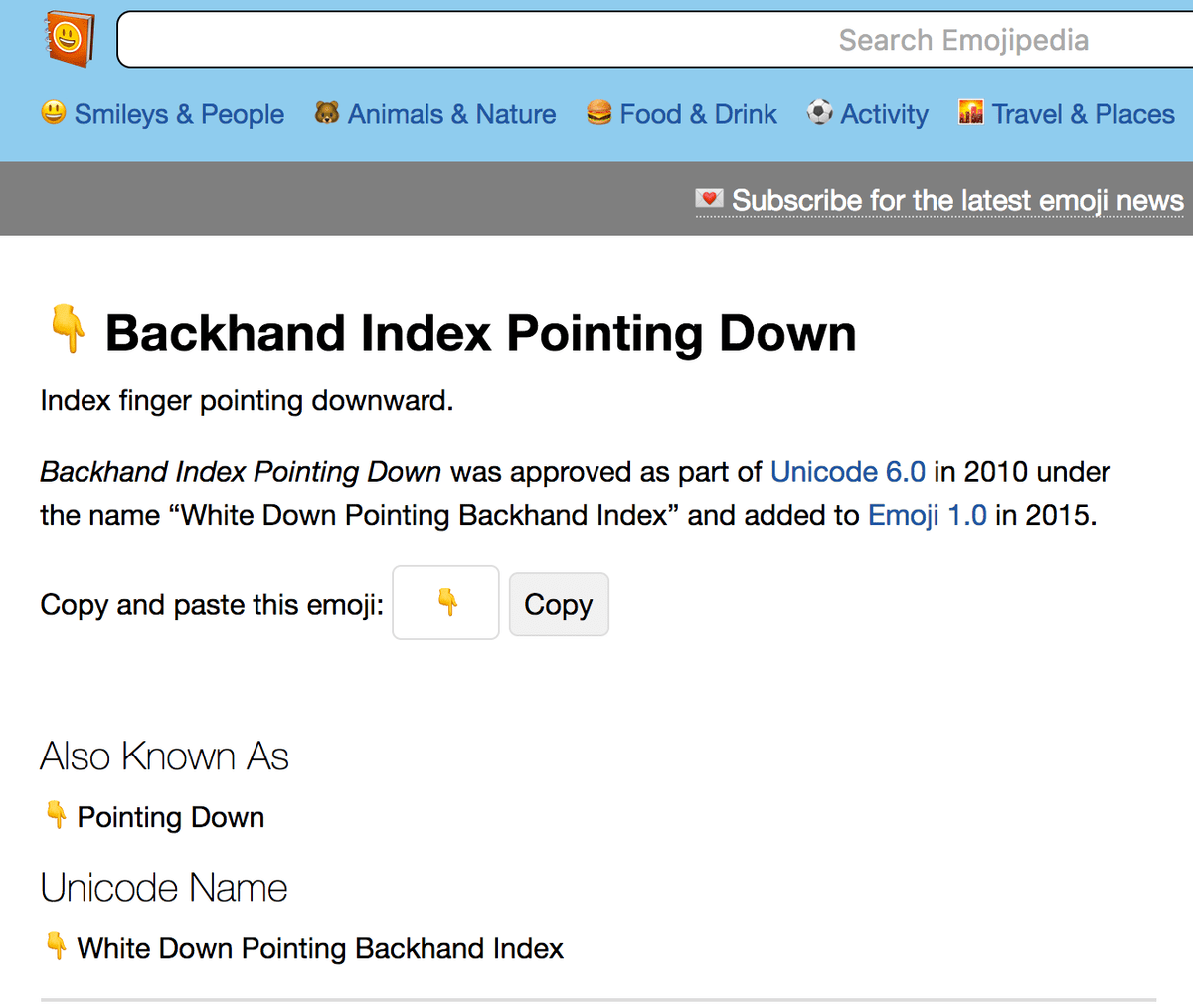Click the hamburger icon beside Food & Drink

tap(599, 113)
